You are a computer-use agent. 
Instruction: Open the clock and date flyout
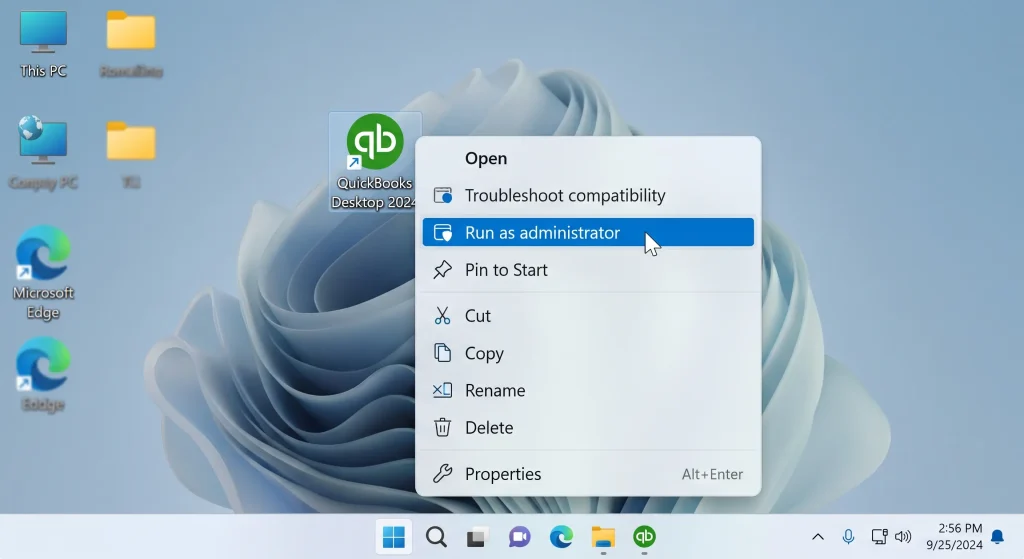tap(955, 536)
